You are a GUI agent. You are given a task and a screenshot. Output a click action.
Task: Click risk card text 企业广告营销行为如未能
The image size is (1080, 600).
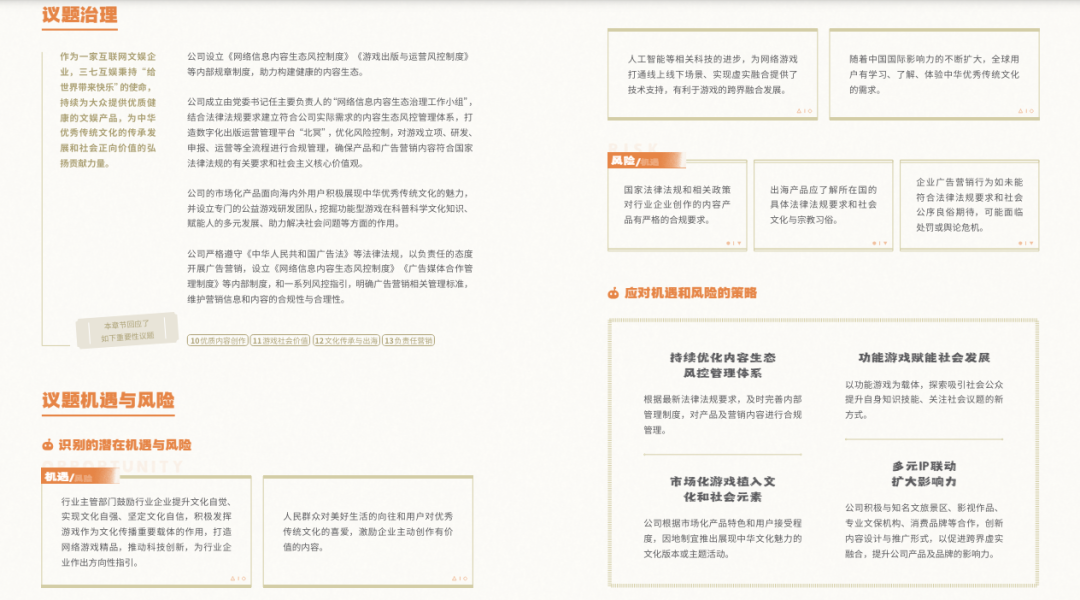[969, 205]
